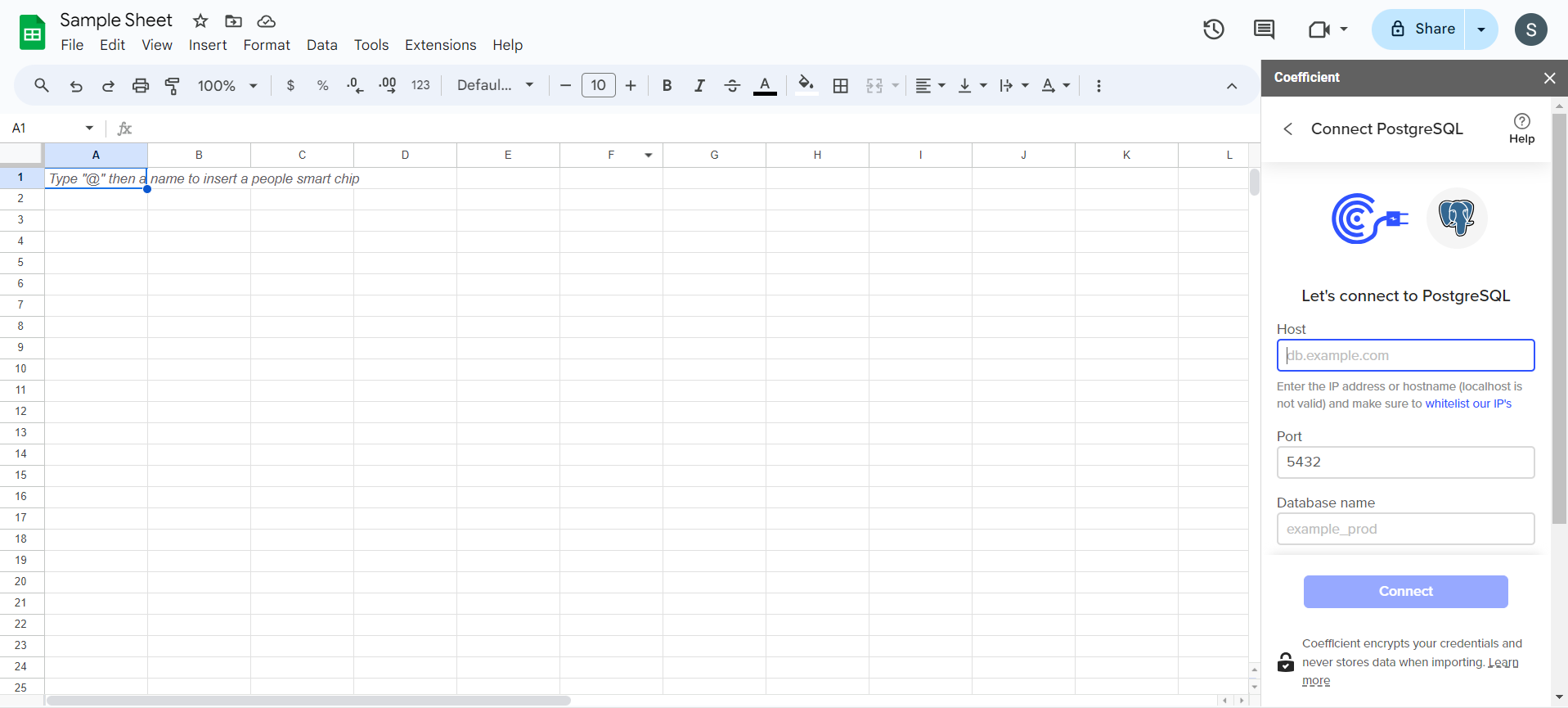
Task: Click the font size 10 field
Action: pyautogui.click(x=599, y=85)
